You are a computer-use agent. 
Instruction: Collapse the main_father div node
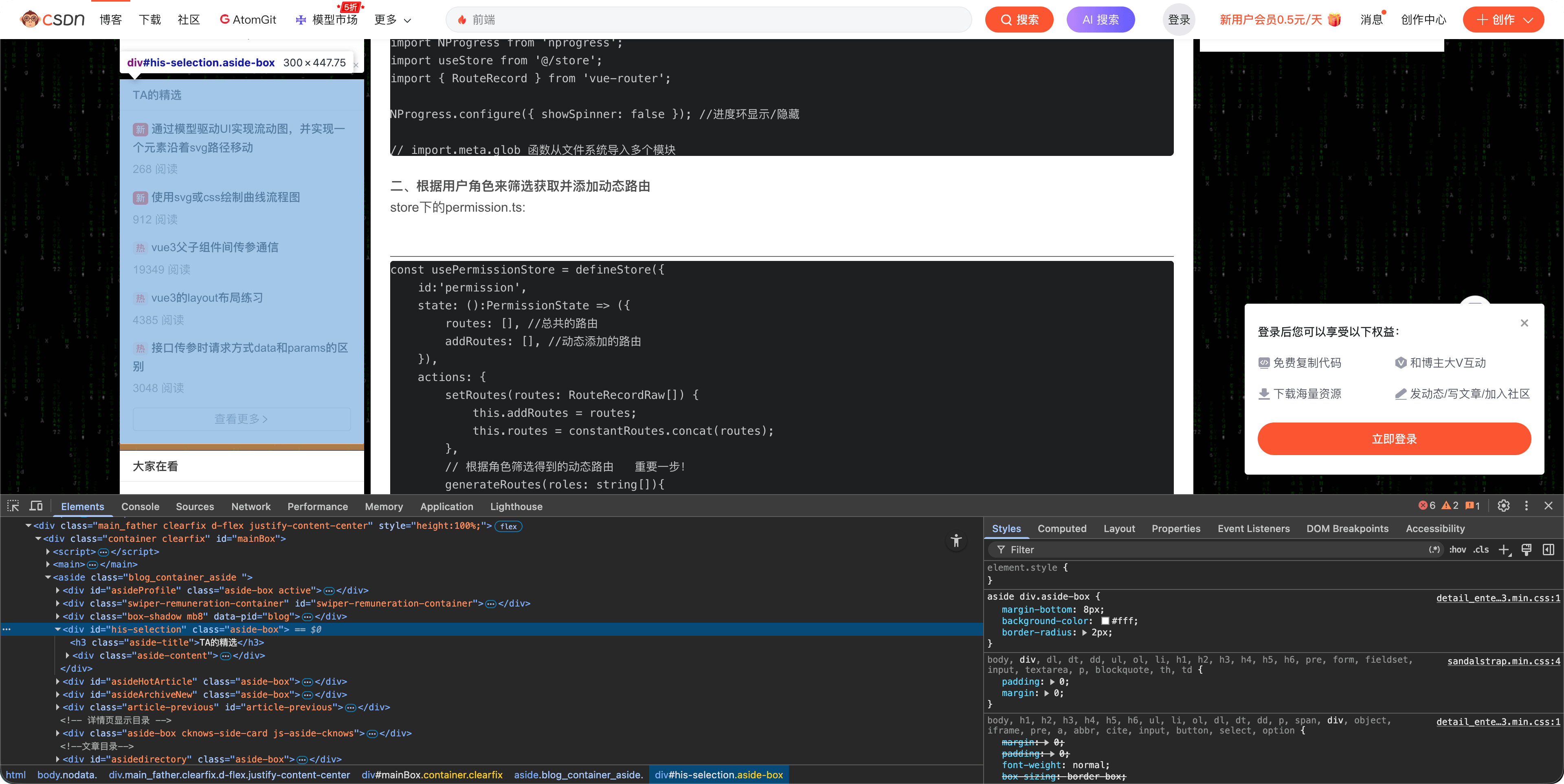[28, 526]
